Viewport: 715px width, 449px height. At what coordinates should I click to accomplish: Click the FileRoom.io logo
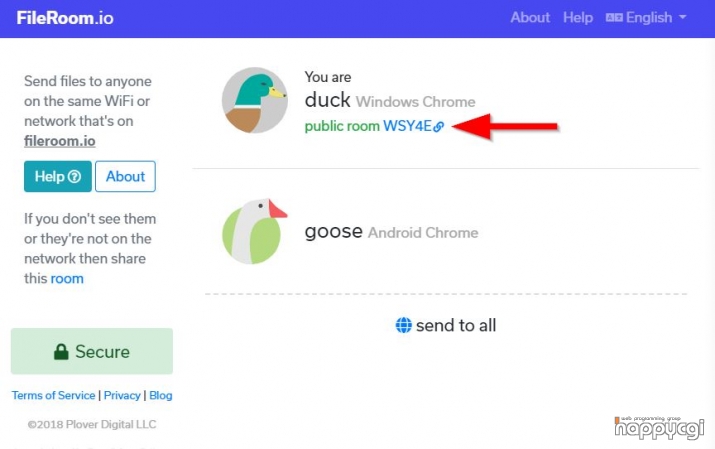click(x=65, y=18)
